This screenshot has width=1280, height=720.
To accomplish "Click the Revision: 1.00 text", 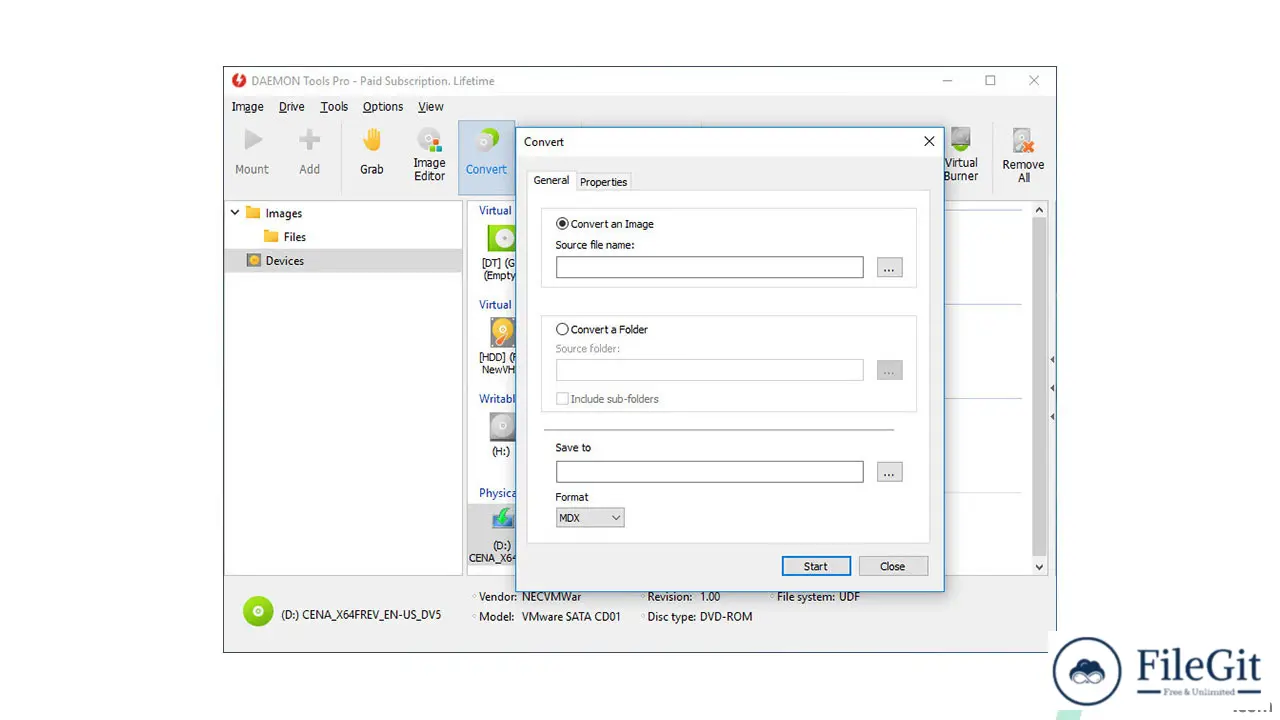I will point(684,597).
